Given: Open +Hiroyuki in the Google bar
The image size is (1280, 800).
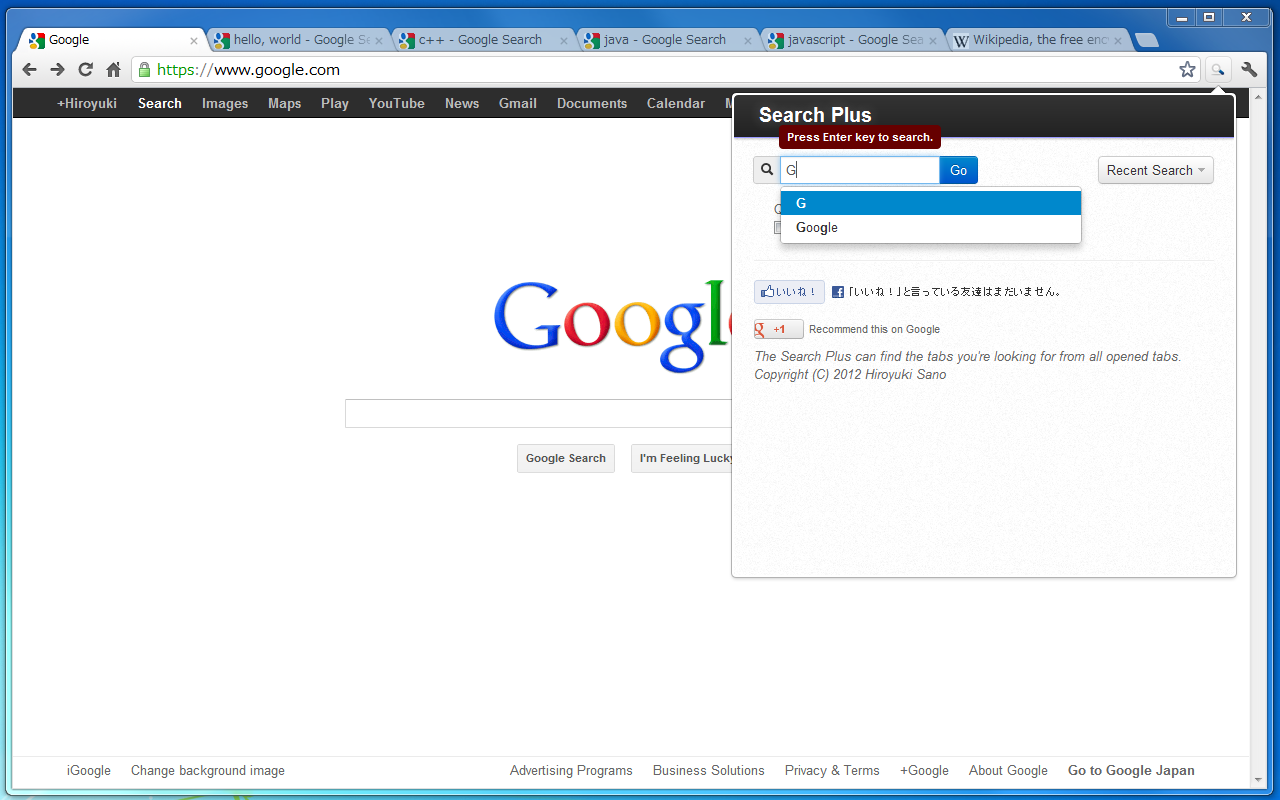Looking at the screenshot, I should [87, 103].
